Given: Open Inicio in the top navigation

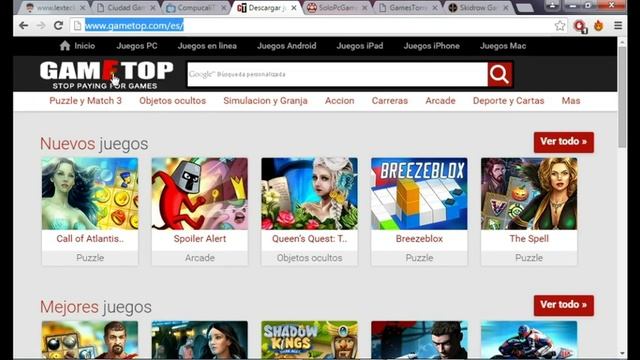Looking at the screenshot, I should (84, 46).
